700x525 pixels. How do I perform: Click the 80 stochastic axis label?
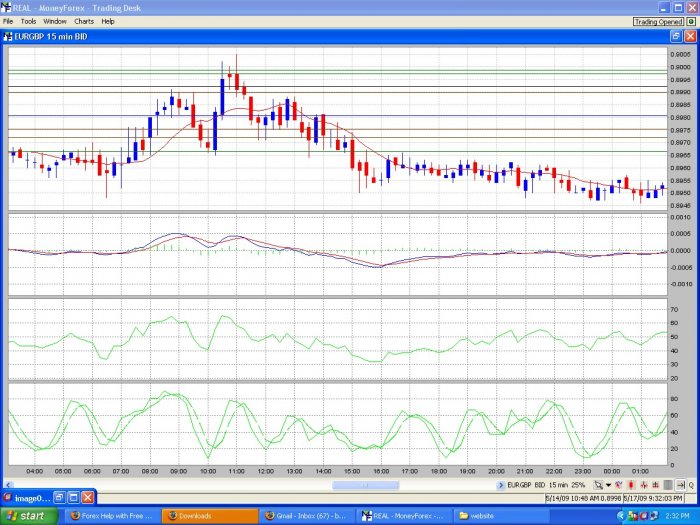click(x=674, y=399)
